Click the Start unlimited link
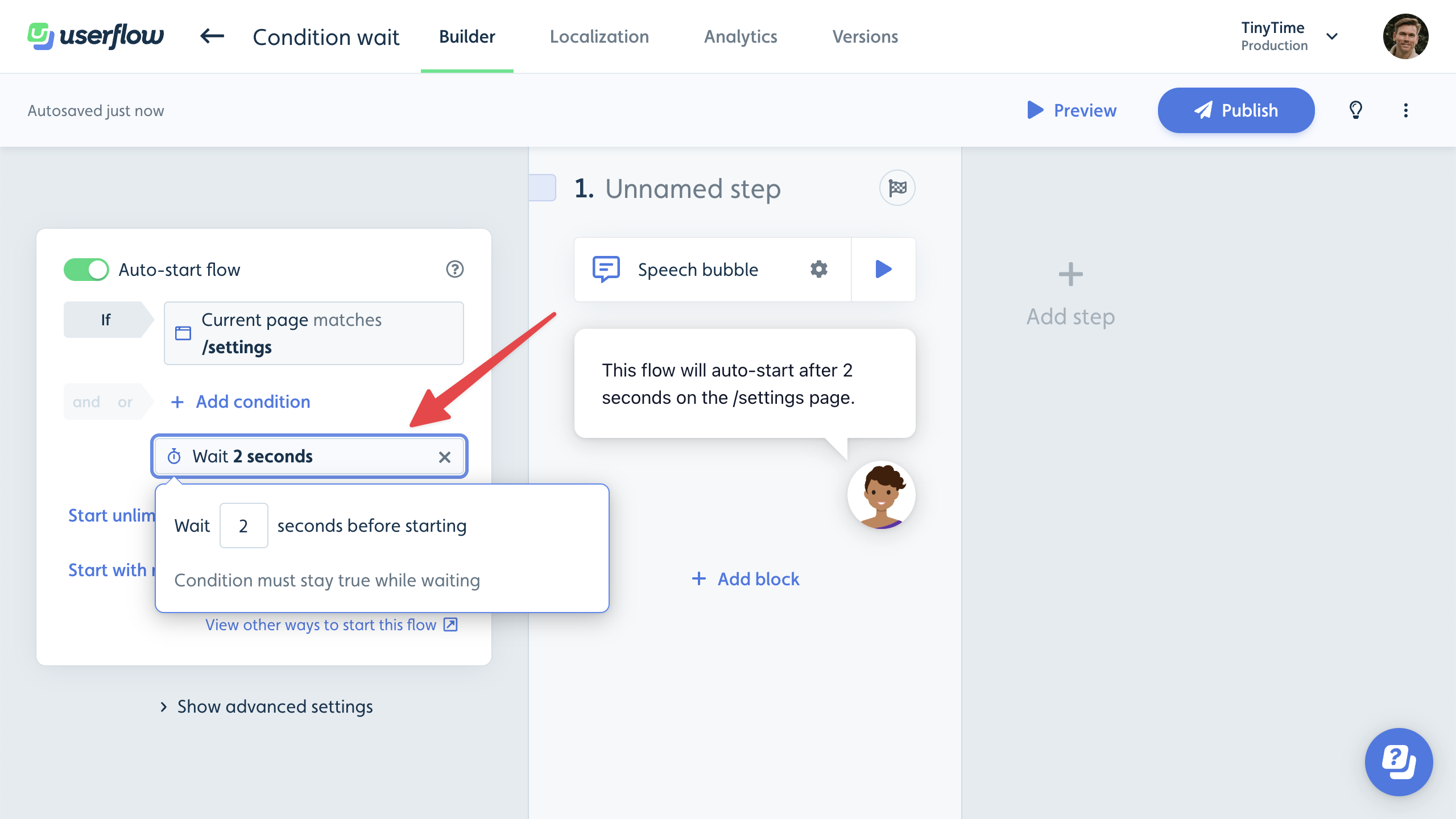Screen dimensions: 1456x819 point(111,515)
